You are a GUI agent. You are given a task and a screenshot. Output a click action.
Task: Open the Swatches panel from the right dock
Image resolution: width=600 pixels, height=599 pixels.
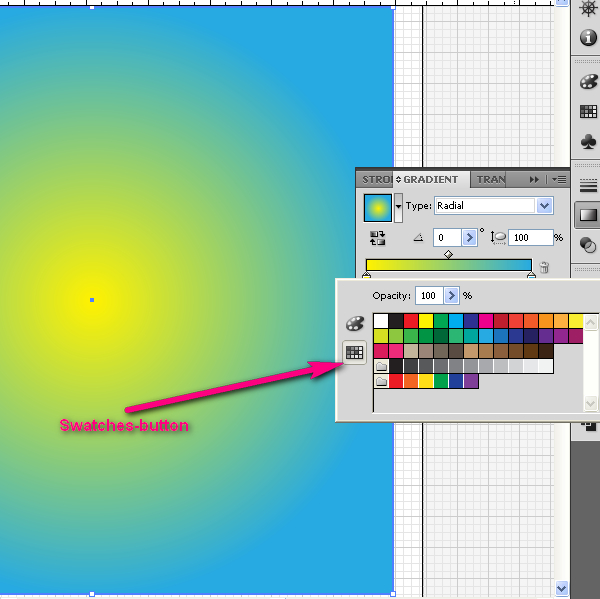(589, 112)
